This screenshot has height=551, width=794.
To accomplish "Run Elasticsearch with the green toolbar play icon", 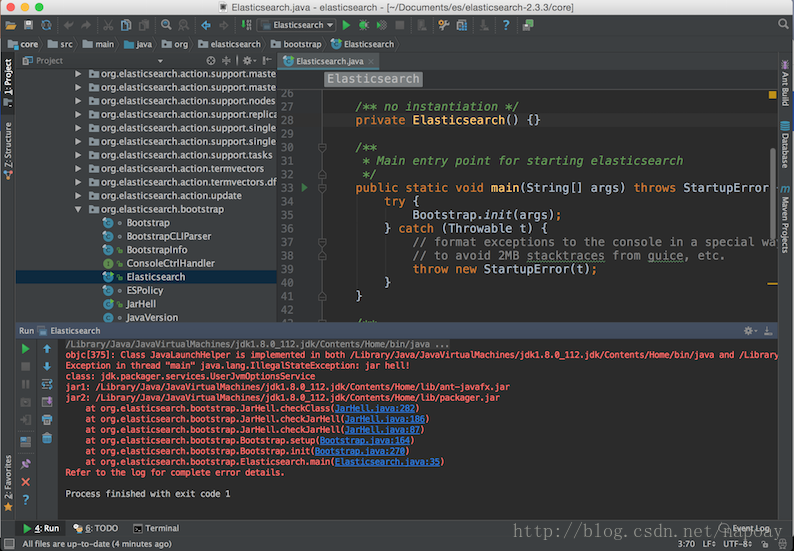I will click(x=346, y=25).
